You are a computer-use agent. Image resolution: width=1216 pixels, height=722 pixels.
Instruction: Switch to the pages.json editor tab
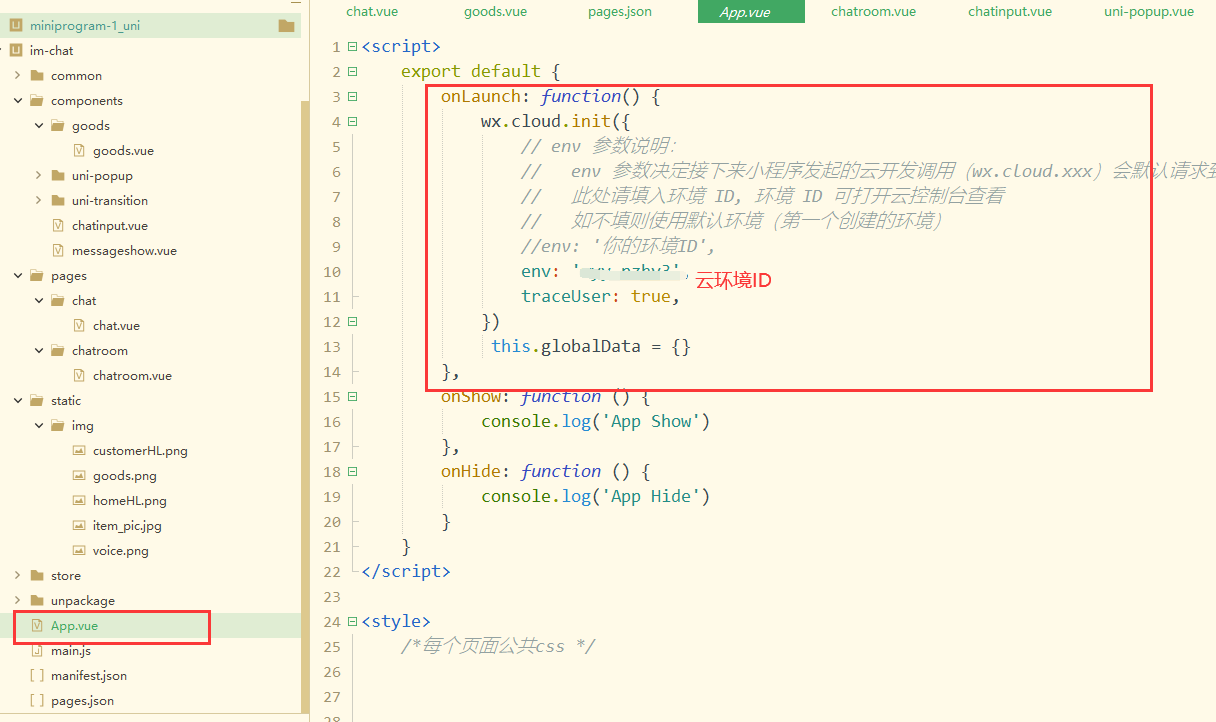click(x=620, y=11)
